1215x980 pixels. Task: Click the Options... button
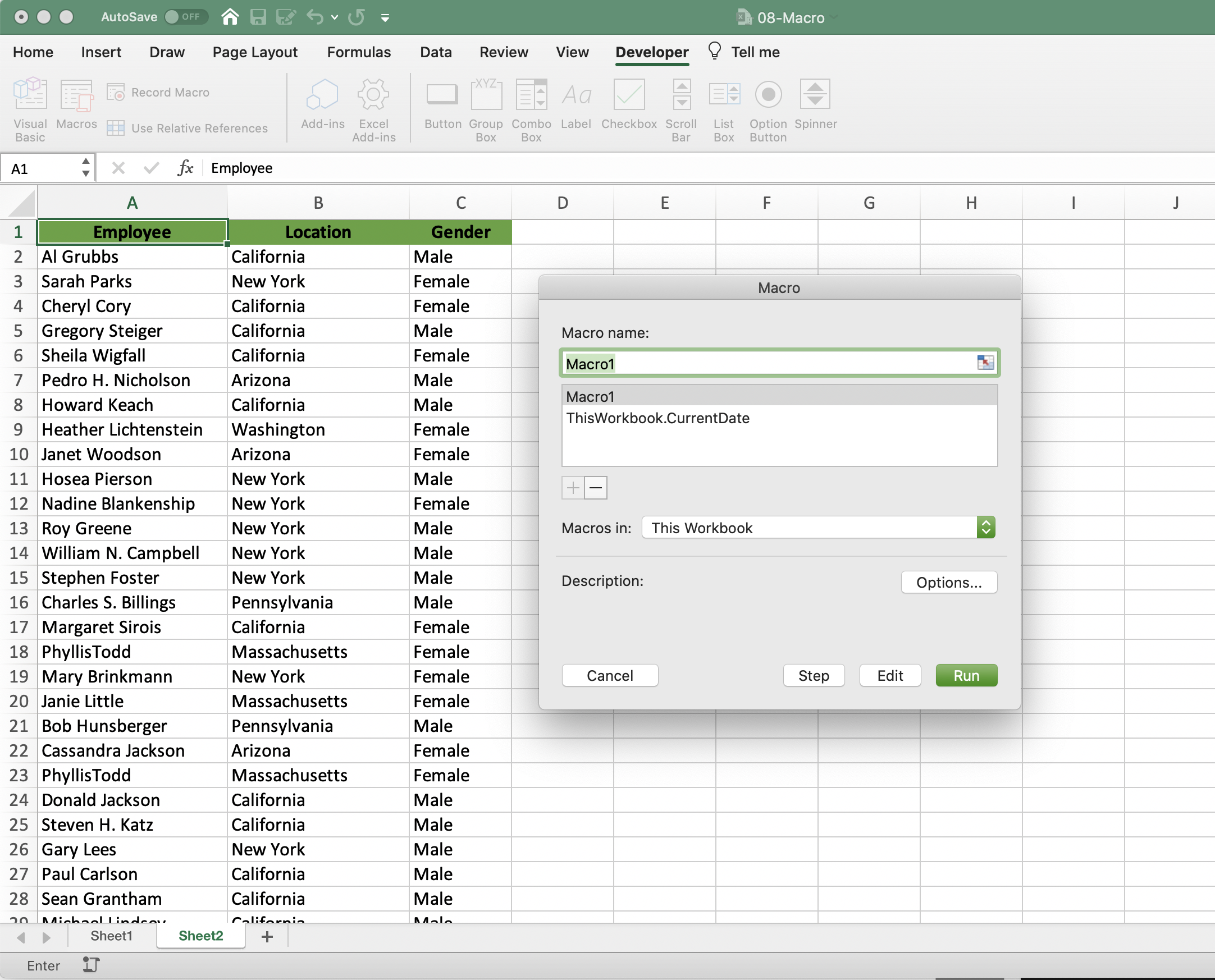coord(949,583)
